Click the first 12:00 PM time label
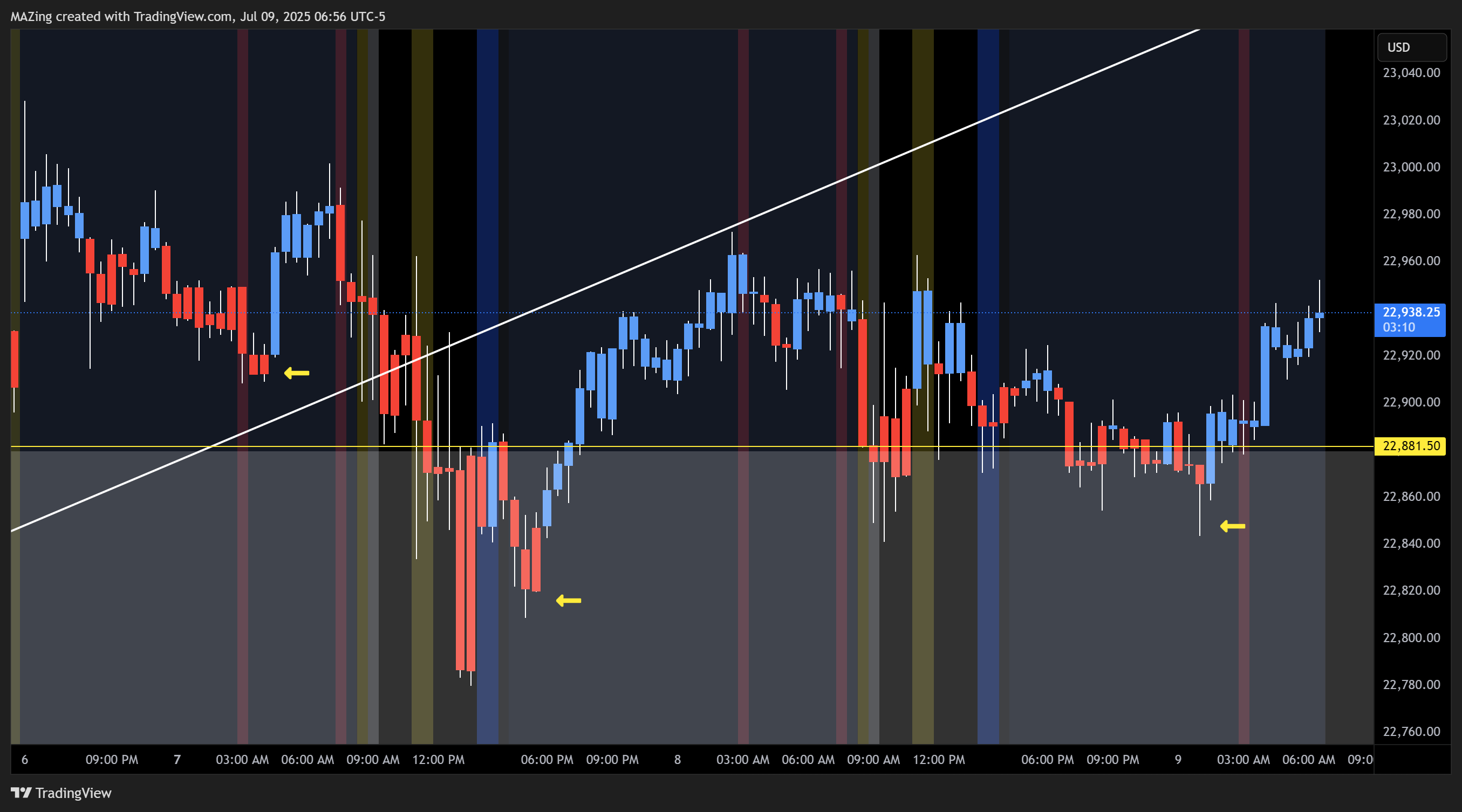The height and width of the screenshot is (812, 1462). click(438, 760)
